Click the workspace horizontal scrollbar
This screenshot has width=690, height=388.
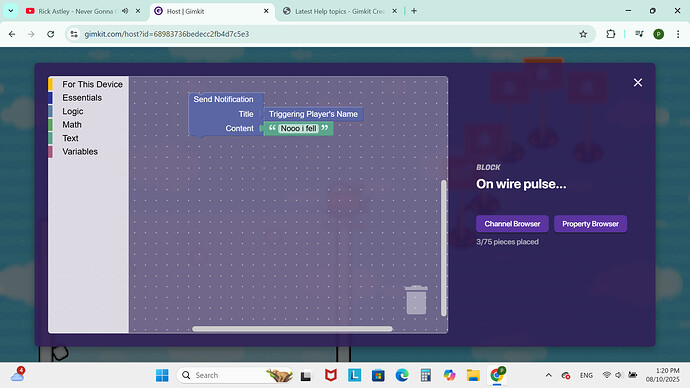[292, 329]
